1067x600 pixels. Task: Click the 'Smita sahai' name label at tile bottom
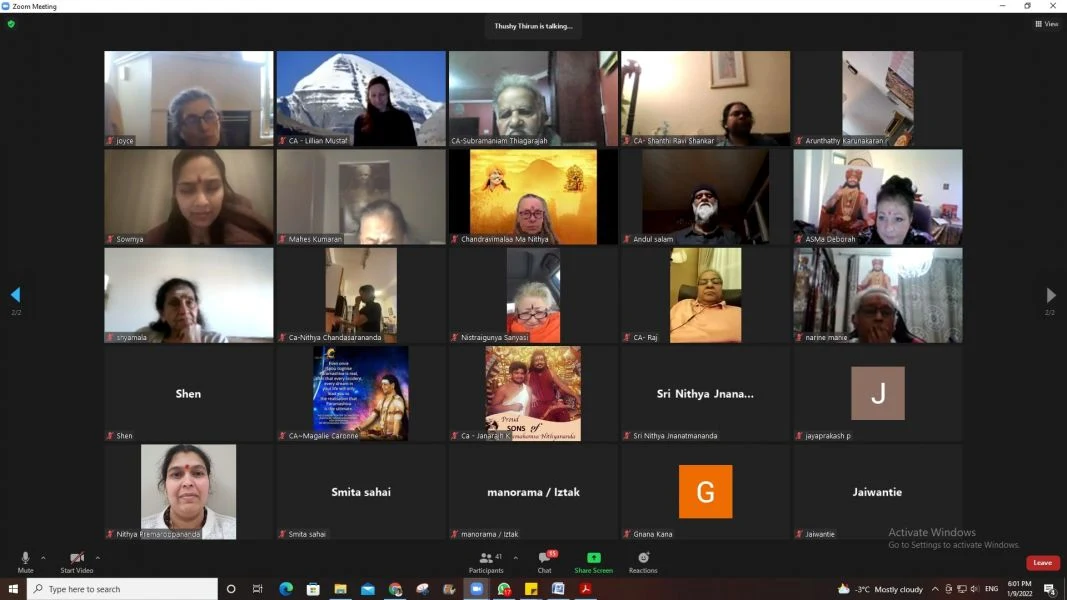point(307,535)
